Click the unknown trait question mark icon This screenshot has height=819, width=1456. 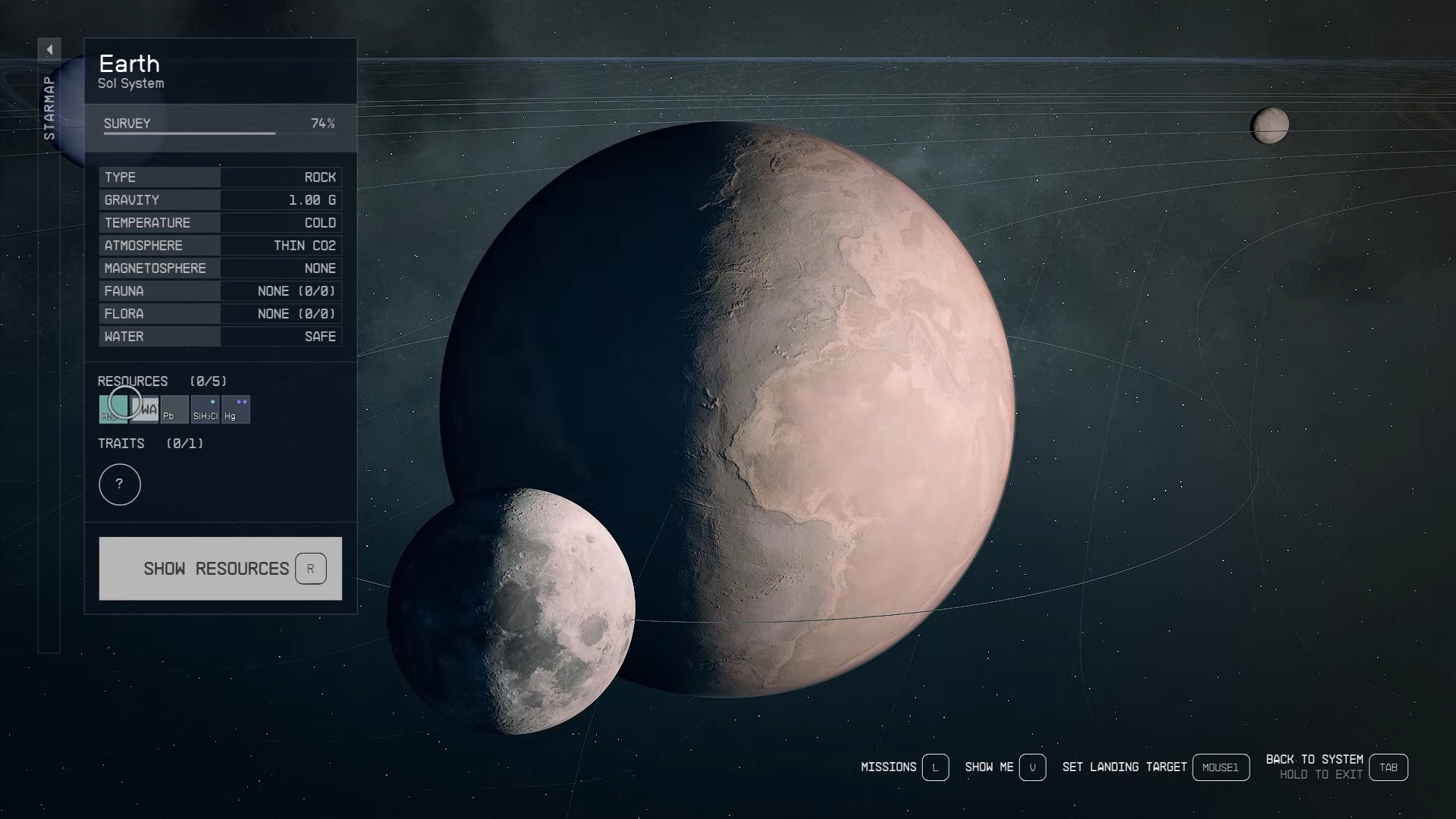[x=120, y=485]
